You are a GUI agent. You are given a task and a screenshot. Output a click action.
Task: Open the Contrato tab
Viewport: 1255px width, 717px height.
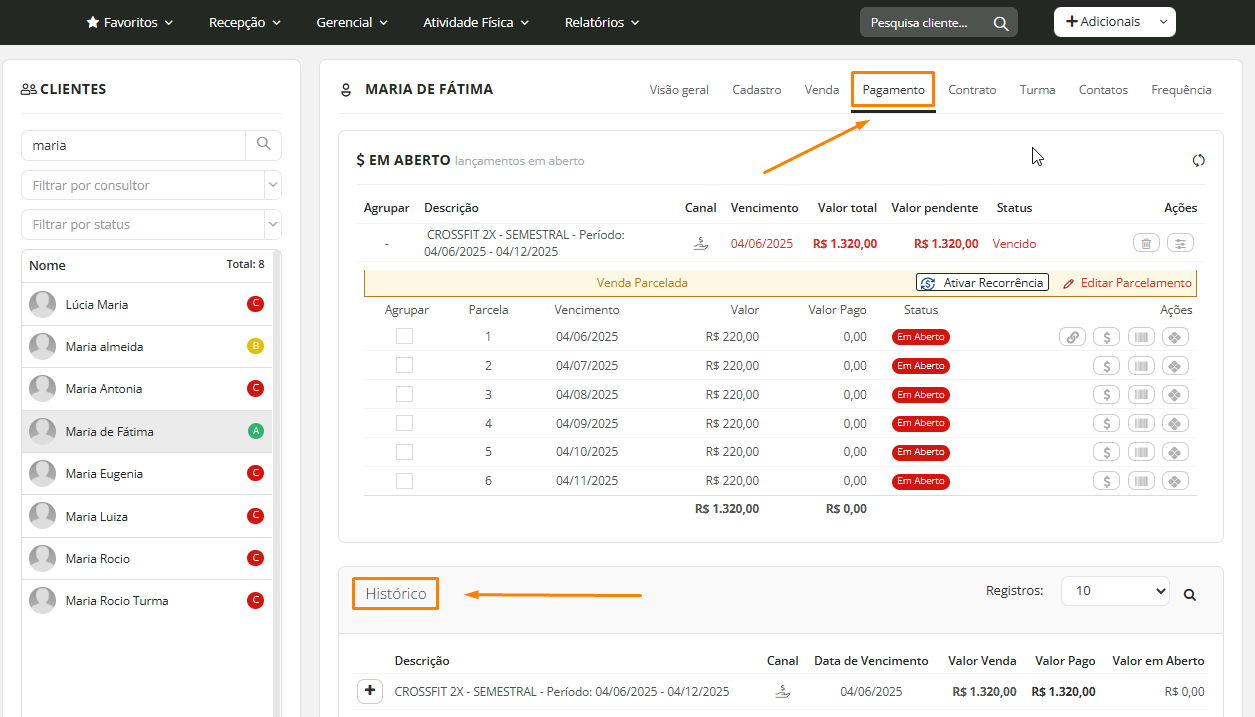(x=972, y=90)
